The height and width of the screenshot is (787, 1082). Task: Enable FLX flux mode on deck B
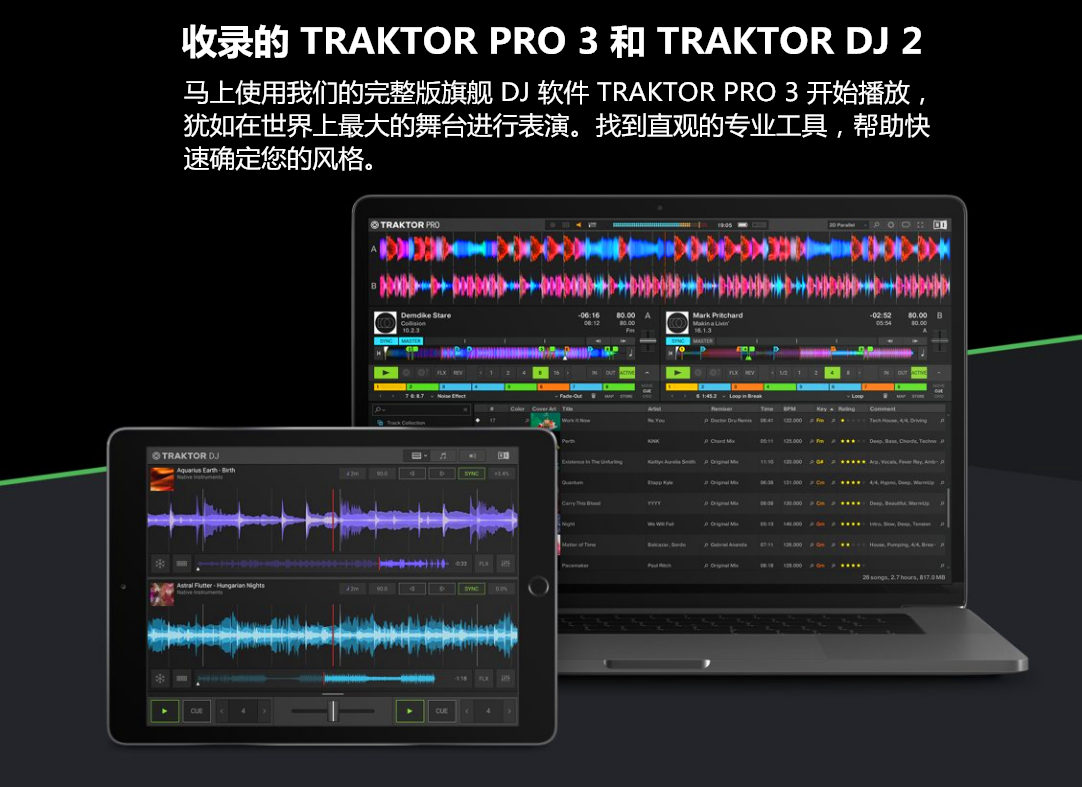[x=734, y=373]
